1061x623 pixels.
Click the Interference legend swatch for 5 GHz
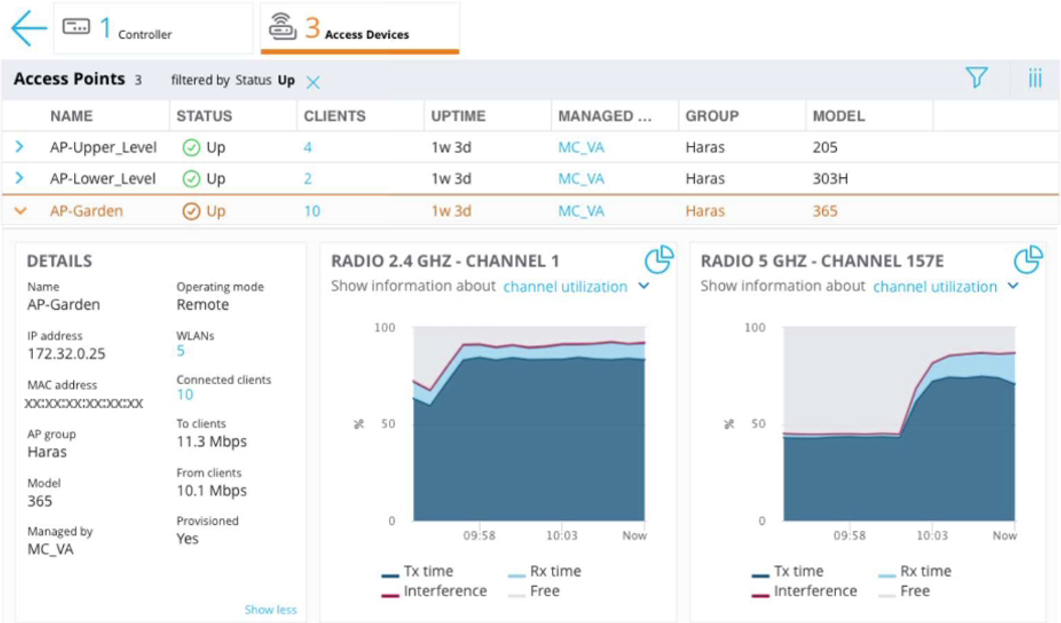760,595
